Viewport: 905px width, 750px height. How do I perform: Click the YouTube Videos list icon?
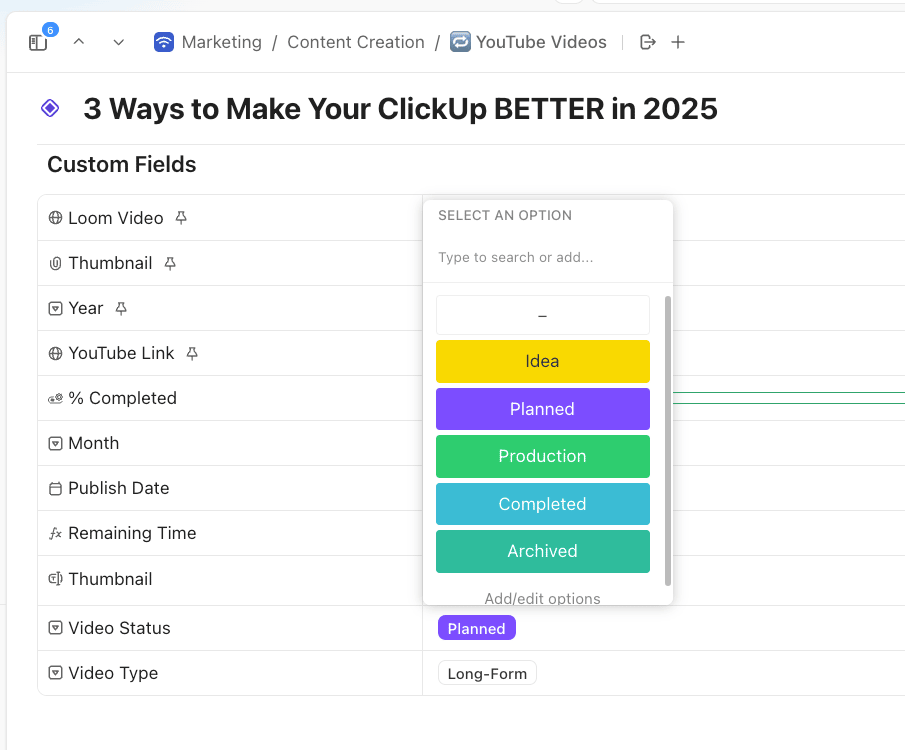point(460,42)
